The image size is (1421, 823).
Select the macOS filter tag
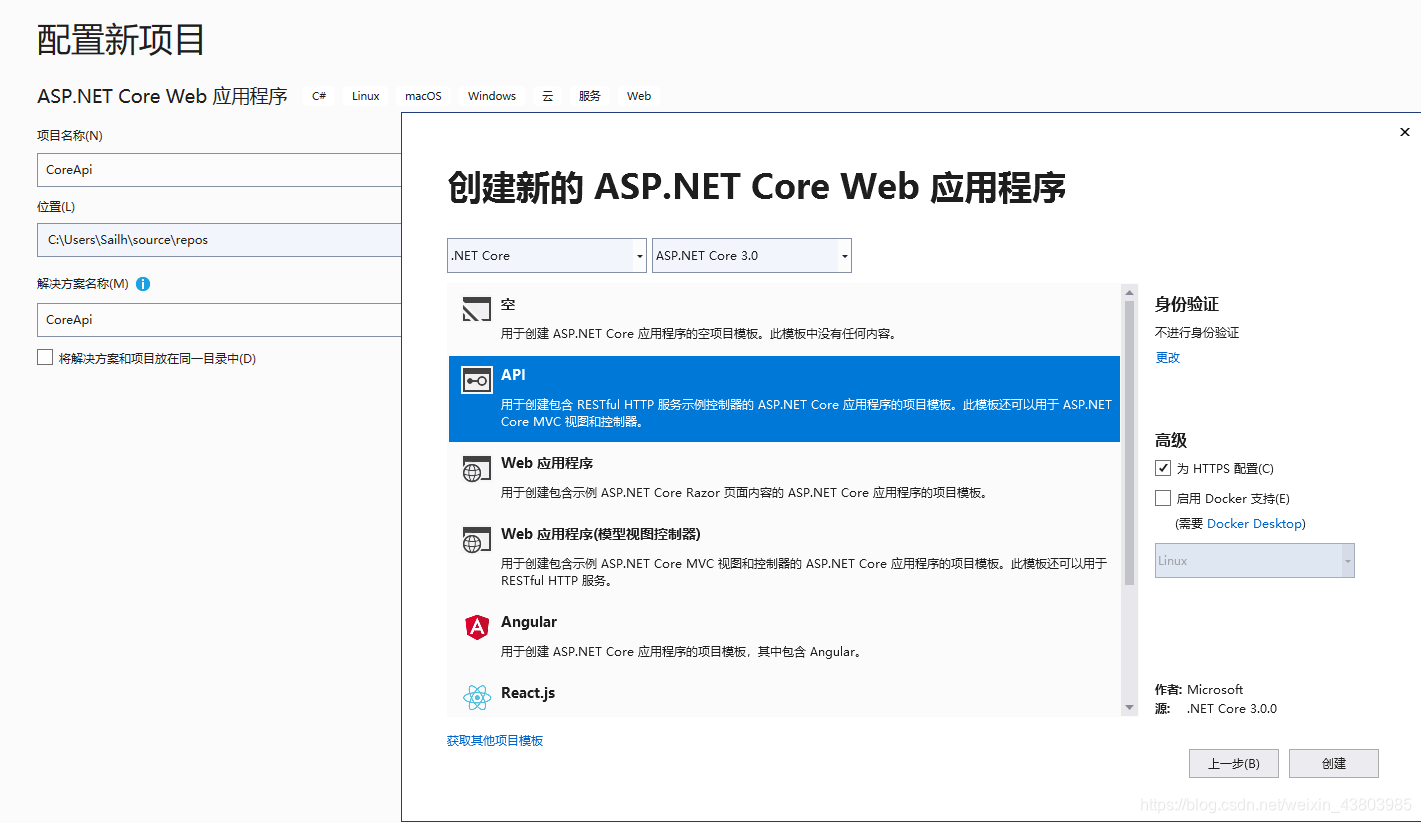click(x=423, y=95)
